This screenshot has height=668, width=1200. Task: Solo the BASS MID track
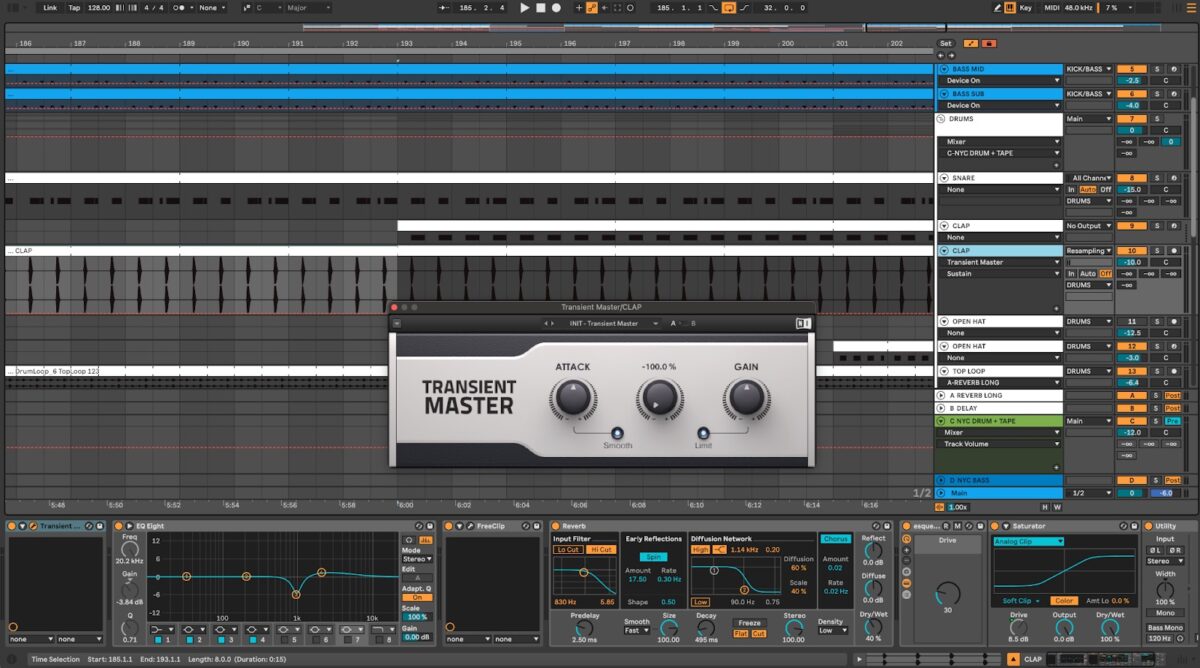[1157, 69]
